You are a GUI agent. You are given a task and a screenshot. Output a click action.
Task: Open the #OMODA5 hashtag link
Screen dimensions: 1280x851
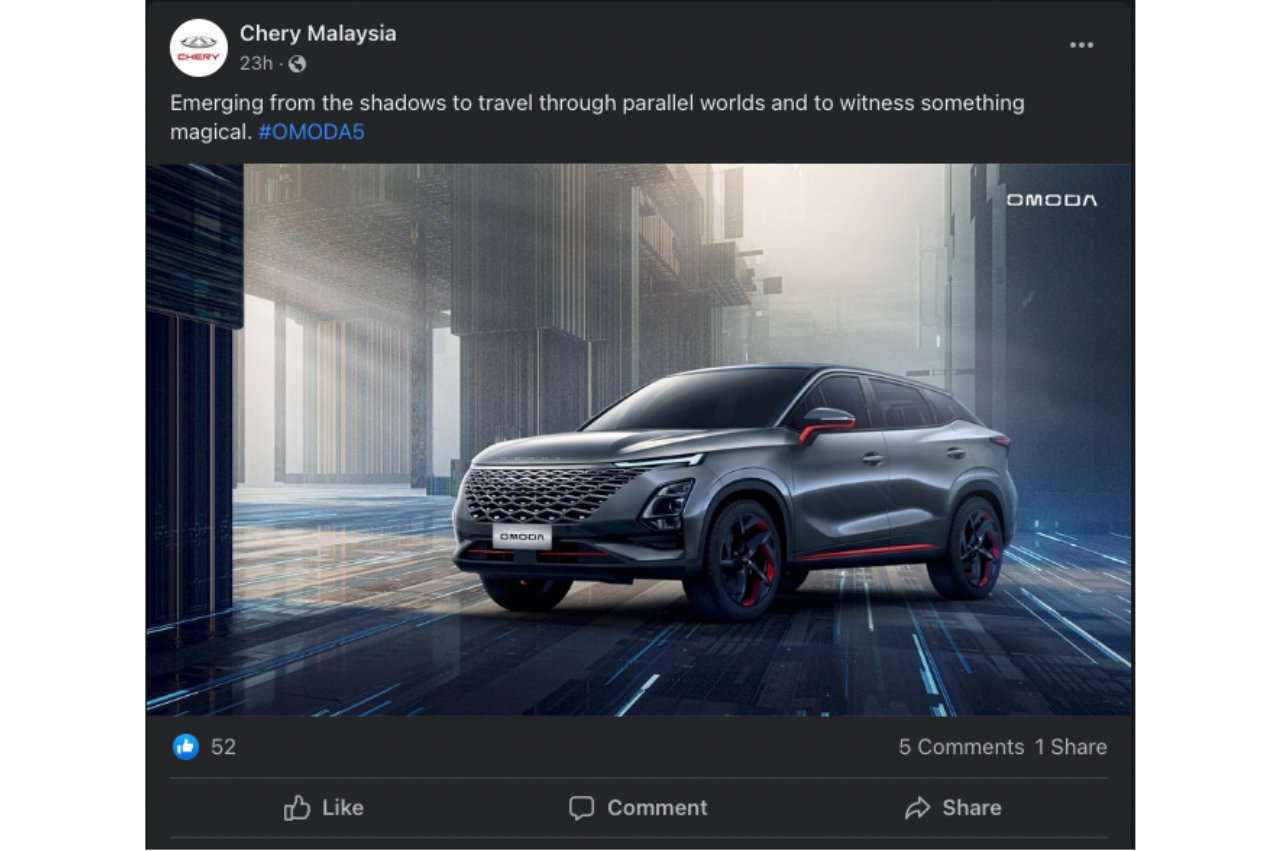point(311,132)
